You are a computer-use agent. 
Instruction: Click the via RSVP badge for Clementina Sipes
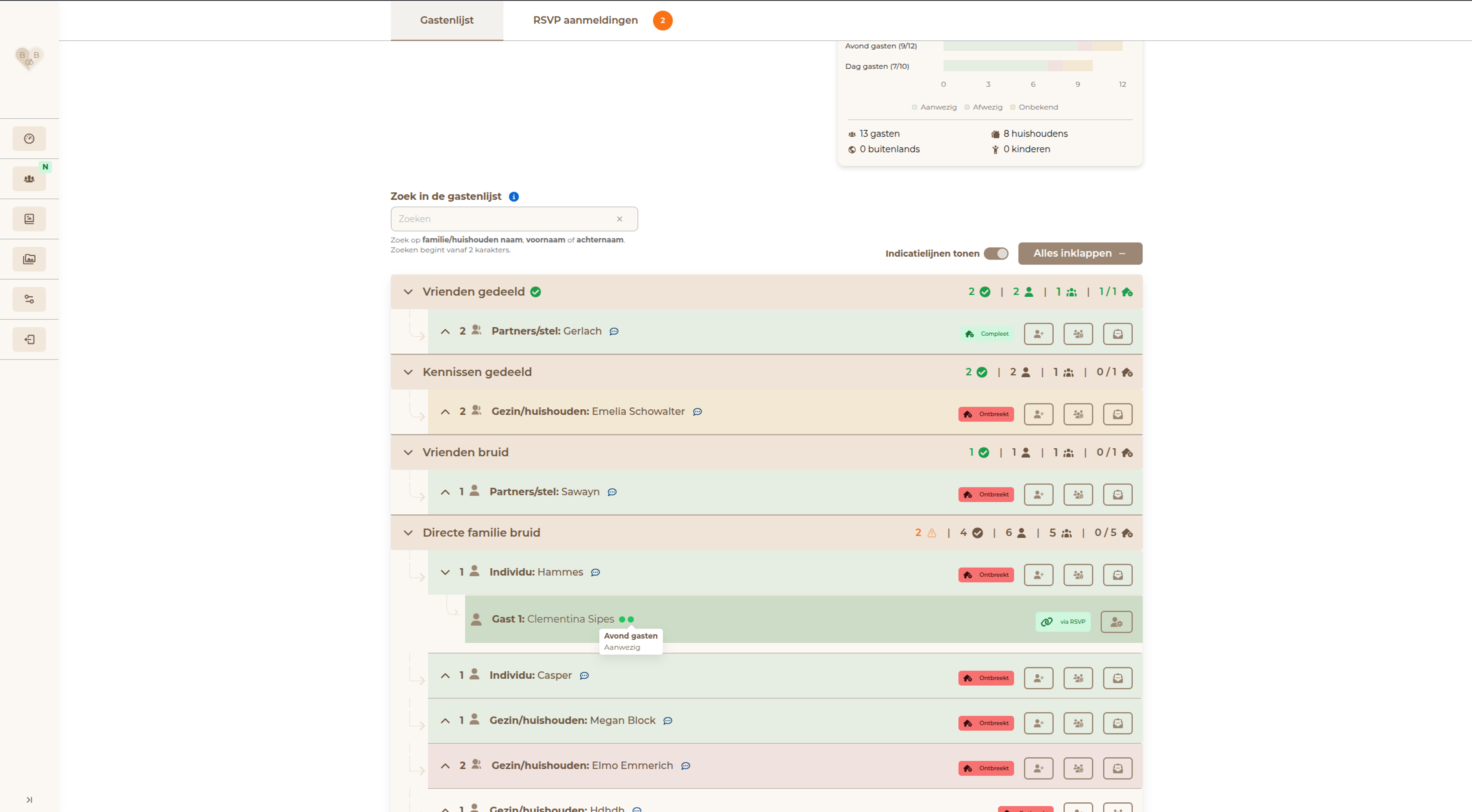tap(1063, 622)
